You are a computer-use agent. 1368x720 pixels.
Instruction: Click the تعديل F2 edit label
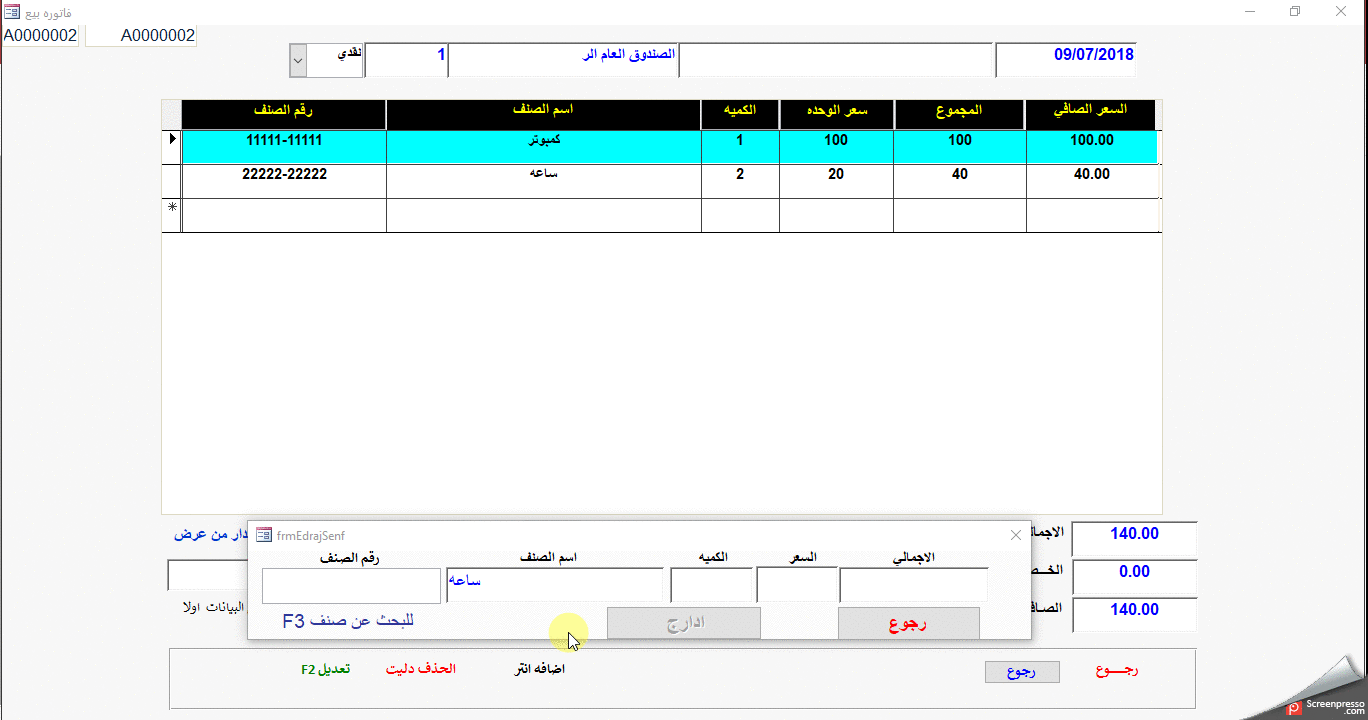pos(326,668)
